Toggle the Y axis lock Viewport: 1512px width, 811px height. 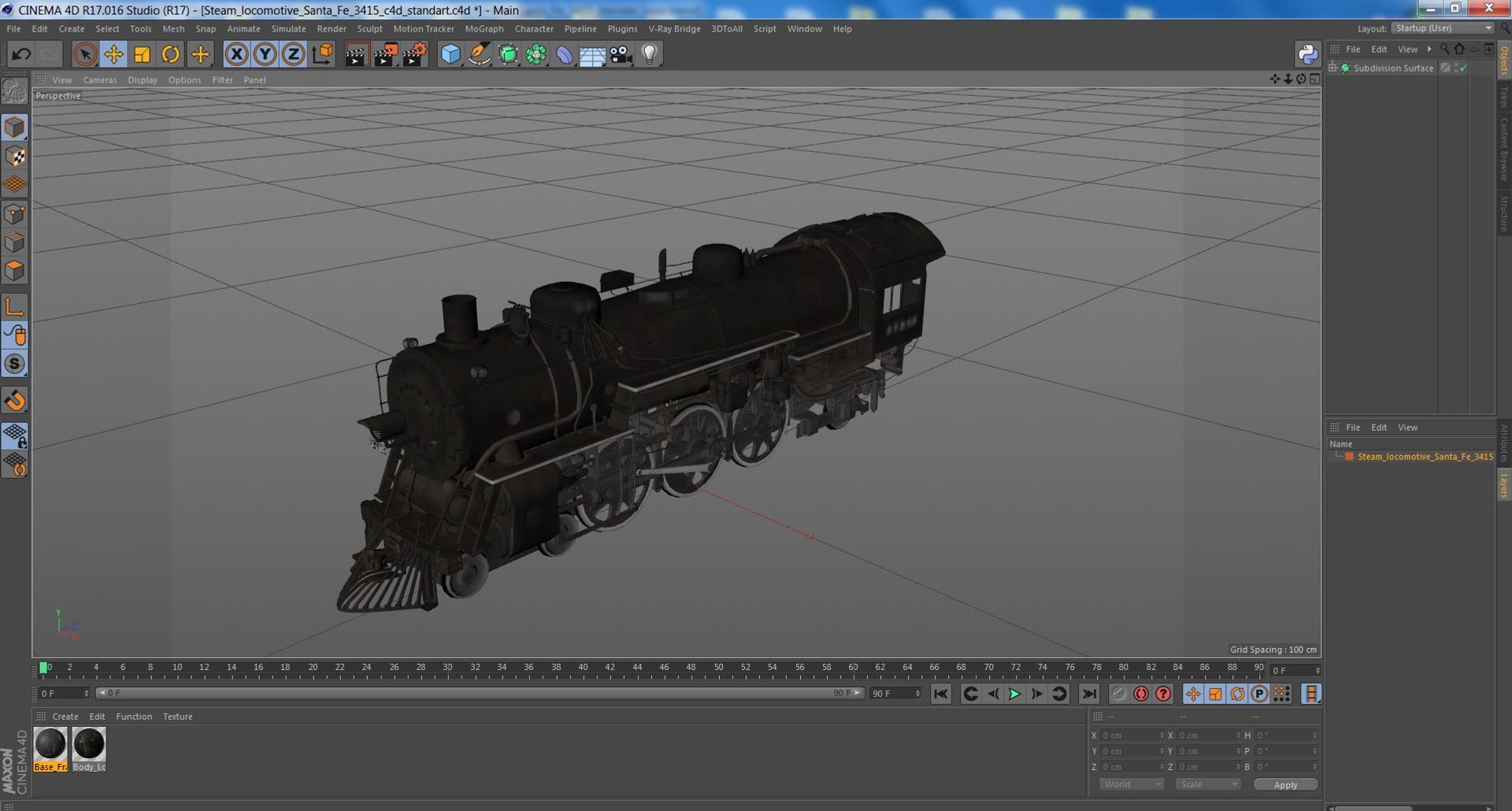pos(265,54)
